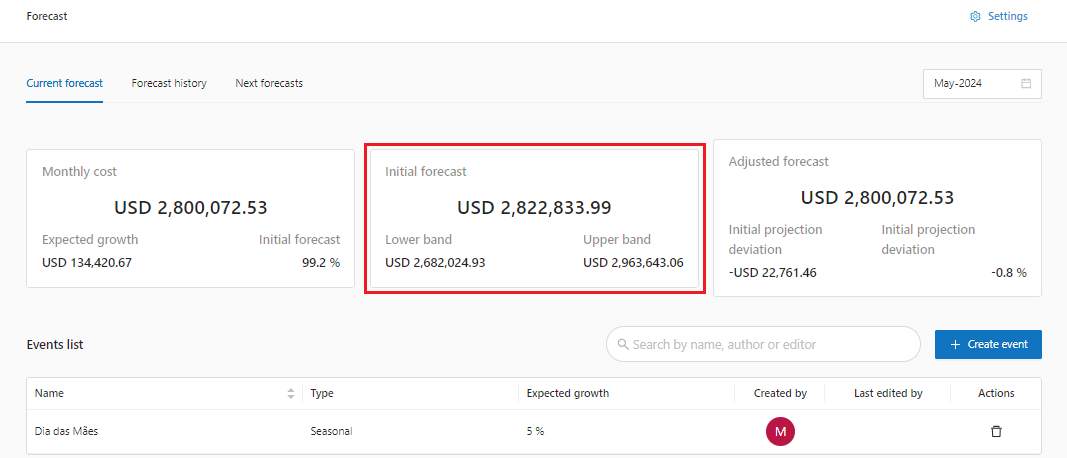
Task: Click the magnifier icon in the search bar
Action: click(624, 345)
